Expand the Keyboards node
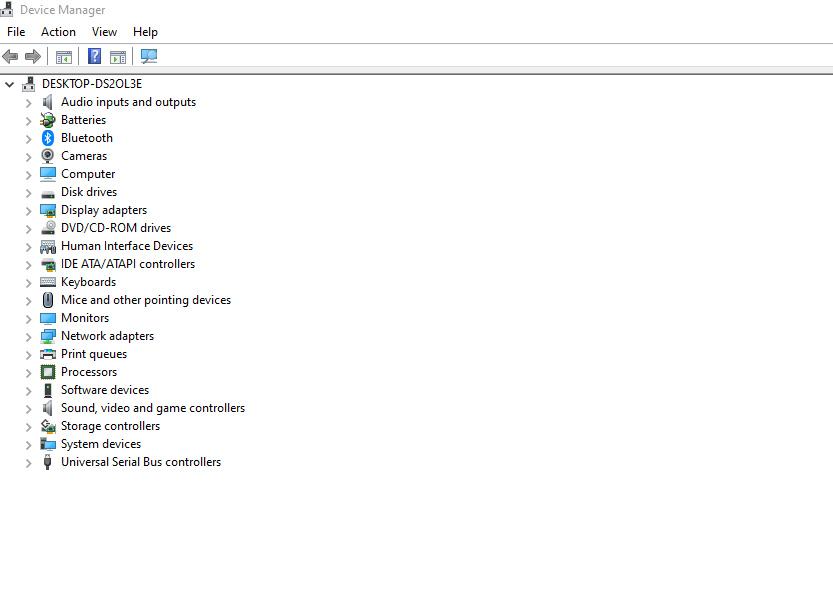Image resolution: width=833 pixels, height=606 pixels. 29,283
